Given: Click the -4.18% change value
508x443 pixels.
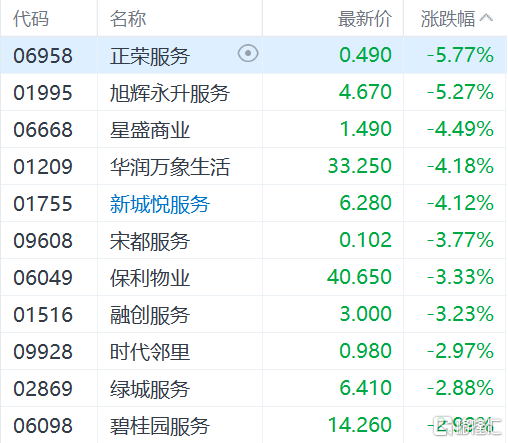Looking at the screenshot, I should [460, 166].
